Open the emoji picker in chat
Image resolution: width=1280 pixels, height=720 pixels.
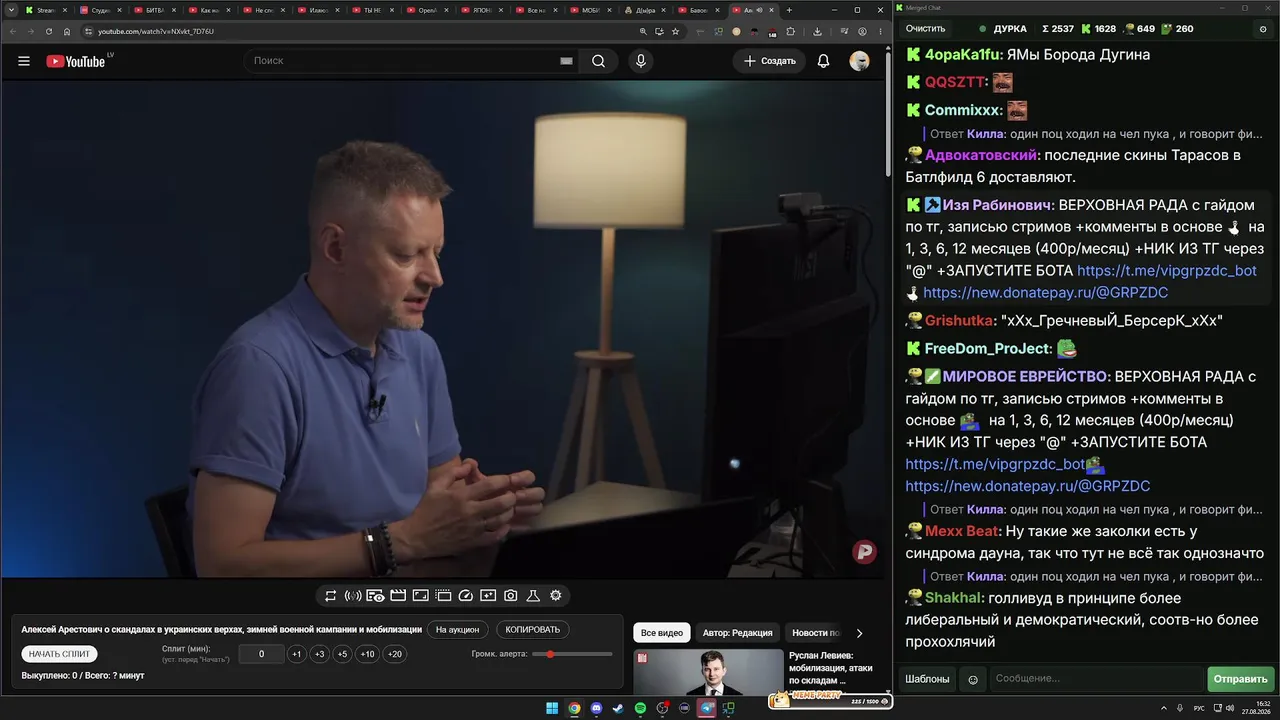973,680
